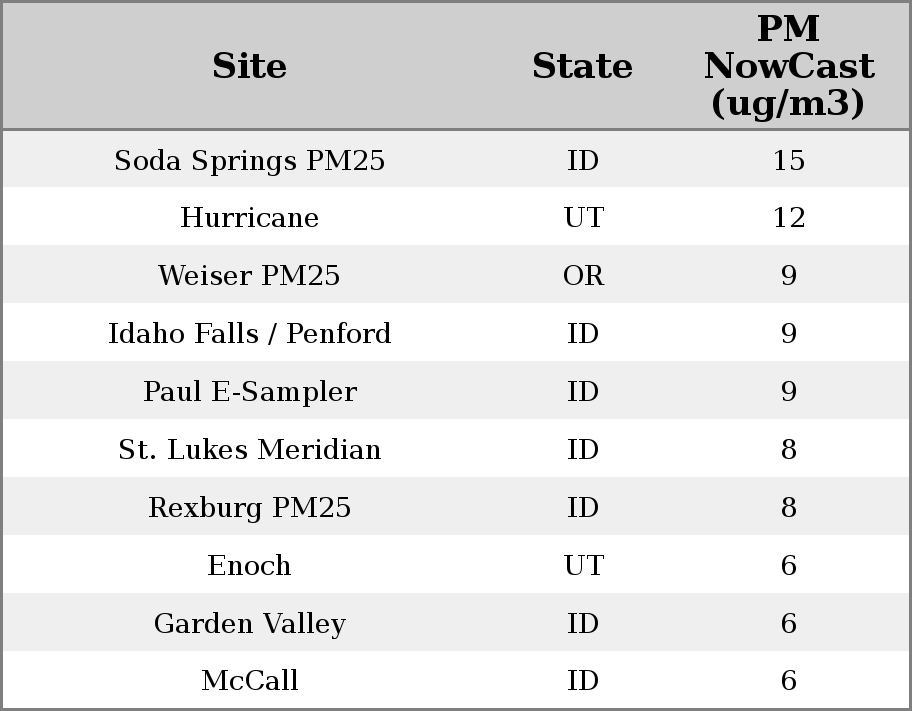912x711 pixels.
Task: Click the ID state cell for Rexburg PM25
Action: point(583,508)
